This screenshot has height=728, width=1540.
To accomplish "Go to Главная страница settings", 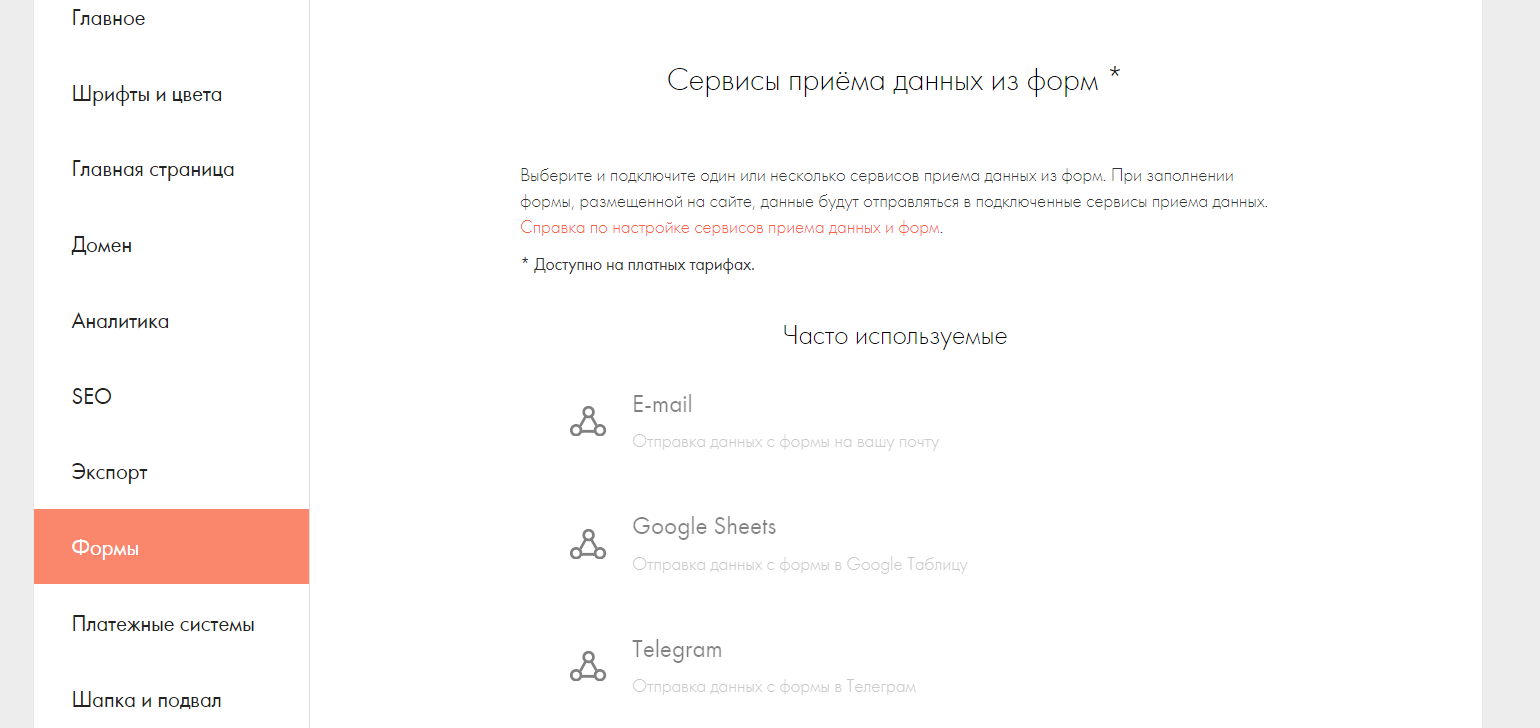I will [153, 169].
